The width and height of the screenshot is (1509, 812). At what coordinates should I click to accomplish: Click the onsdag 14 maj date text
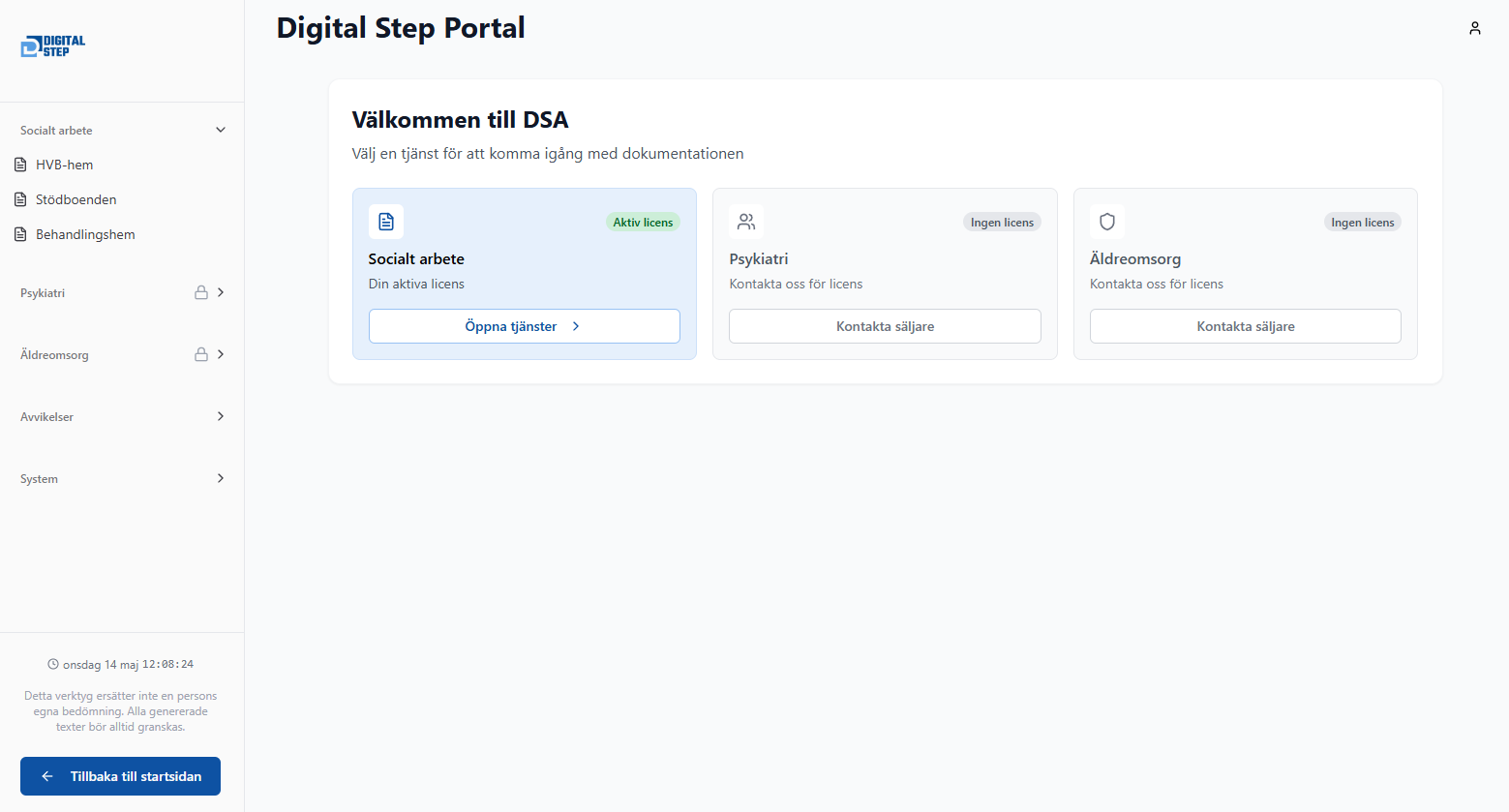click(101, 665)
